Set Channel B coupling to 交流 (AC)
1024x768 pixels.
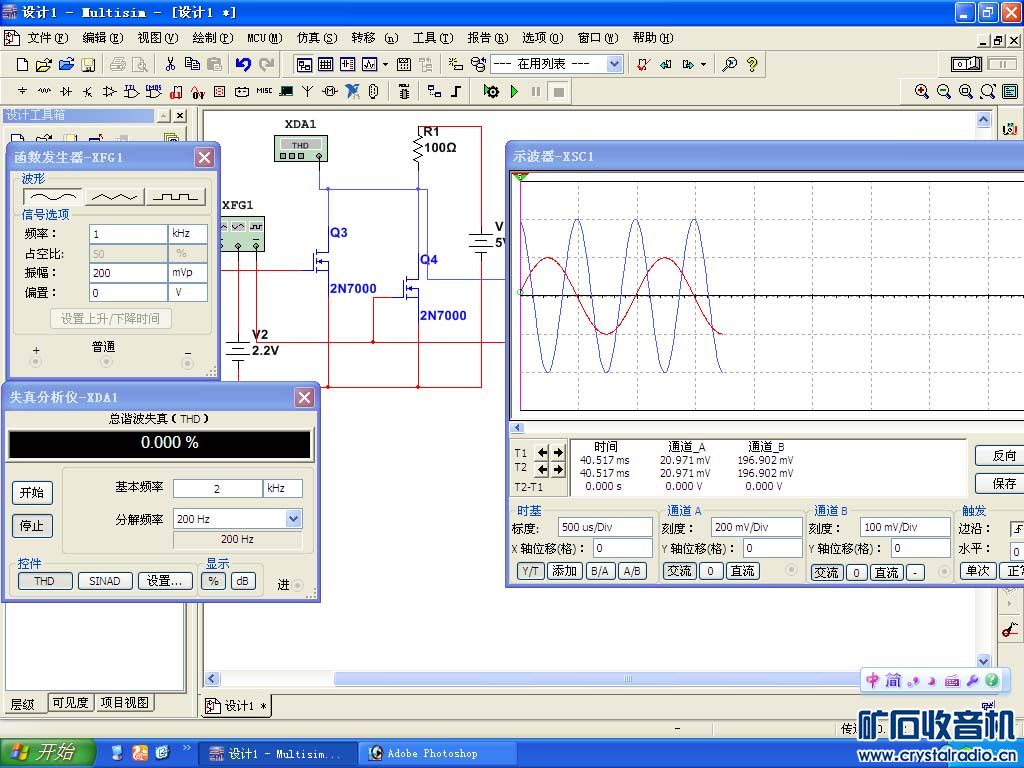click(827, 573)
